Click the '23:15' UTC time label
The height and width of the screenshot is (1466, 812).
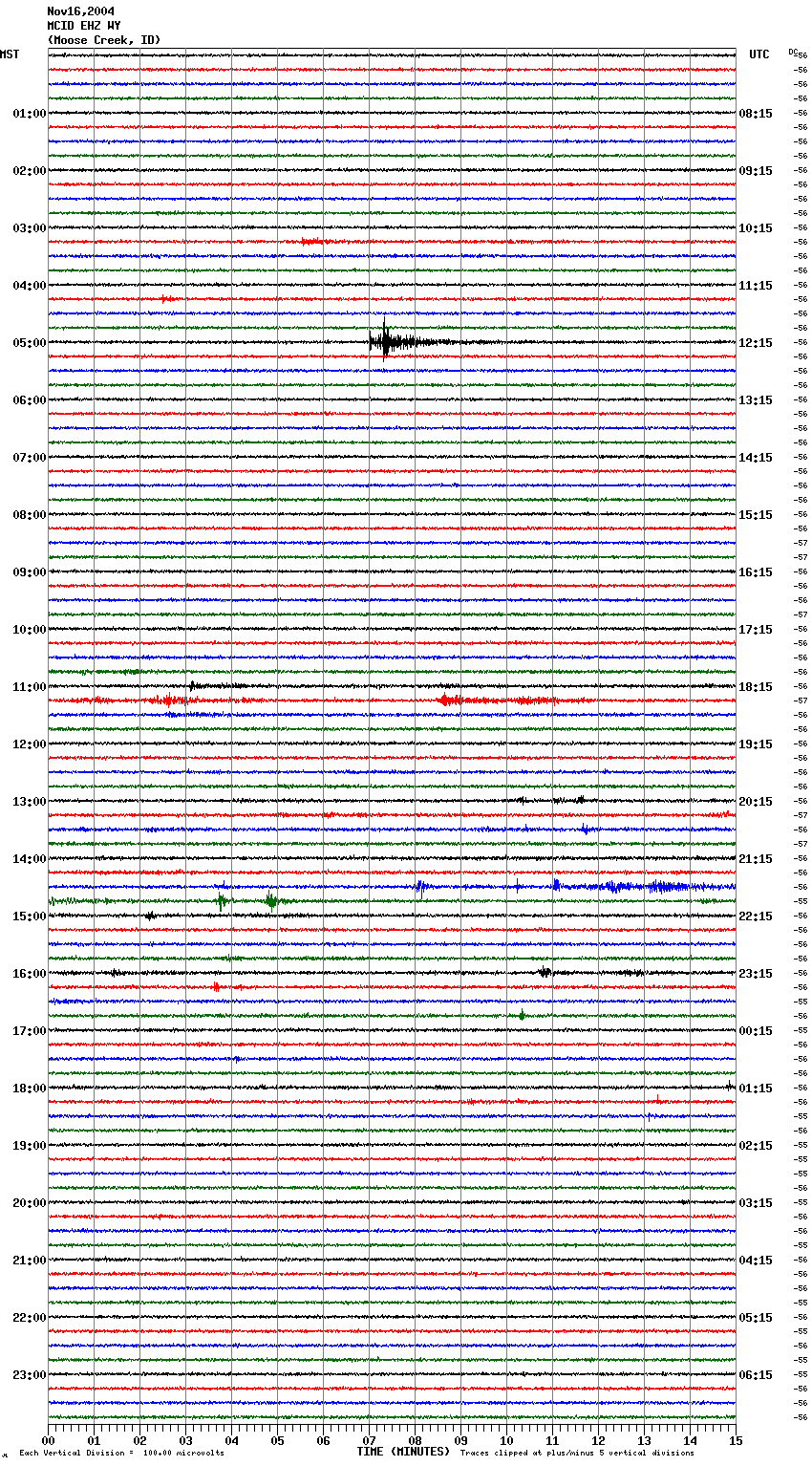click(x=756, y=974)
